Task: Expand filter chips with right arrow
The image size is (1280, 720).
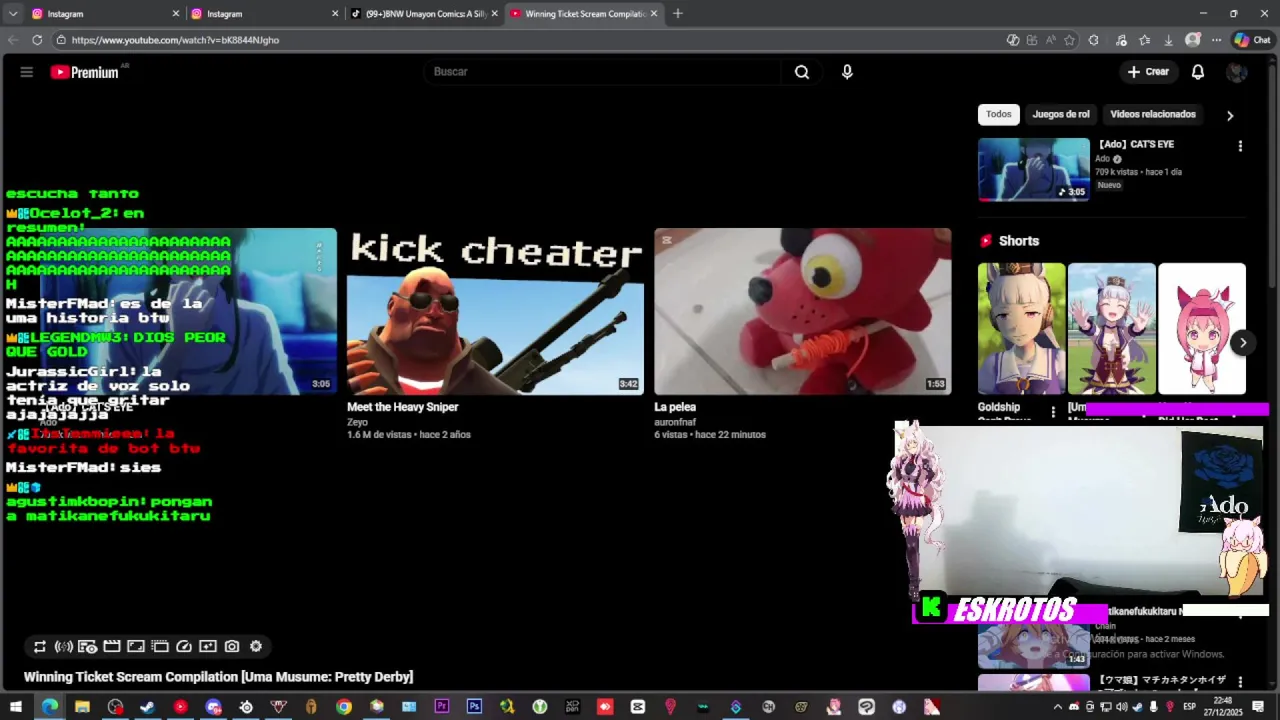Action: tap(1230, 115)
